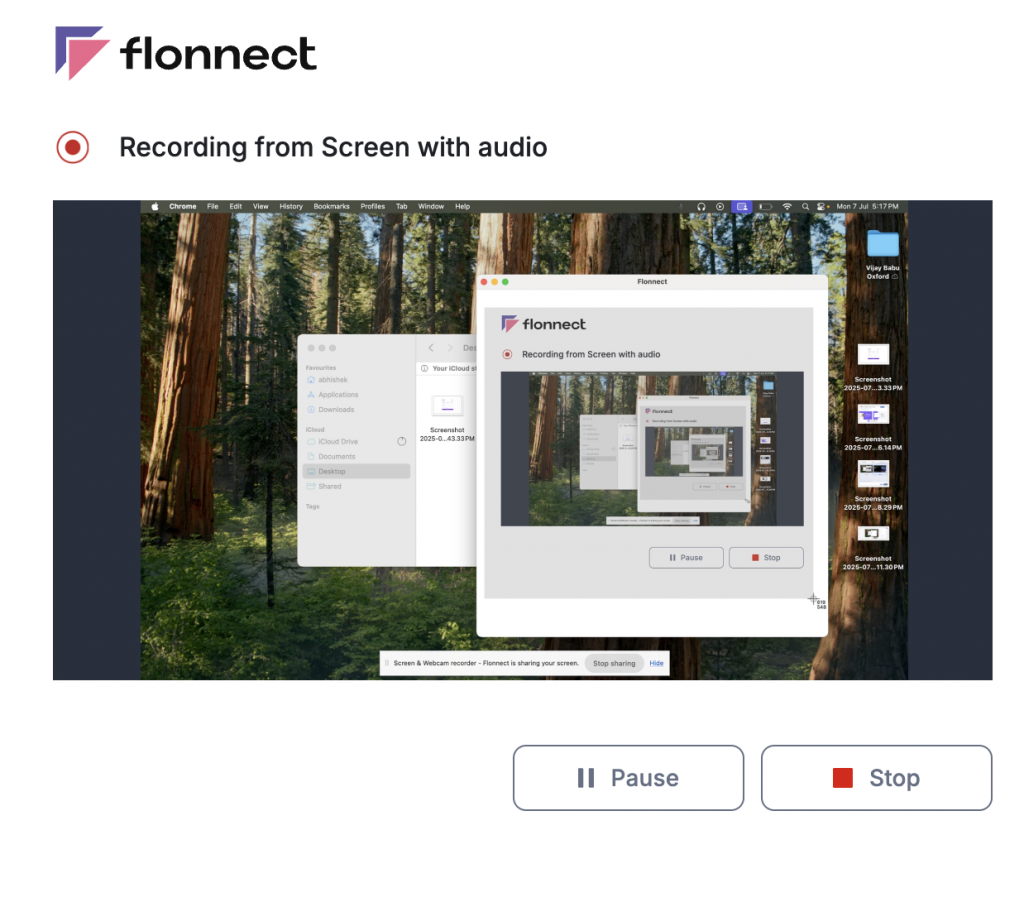
Task: Open the History menu in Chrome
Action: (x=291, y=206)
